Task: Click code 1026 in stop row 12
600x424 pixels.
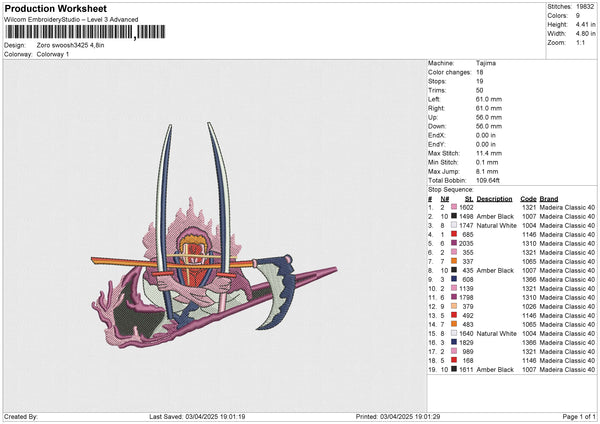Action: point(529,307)
